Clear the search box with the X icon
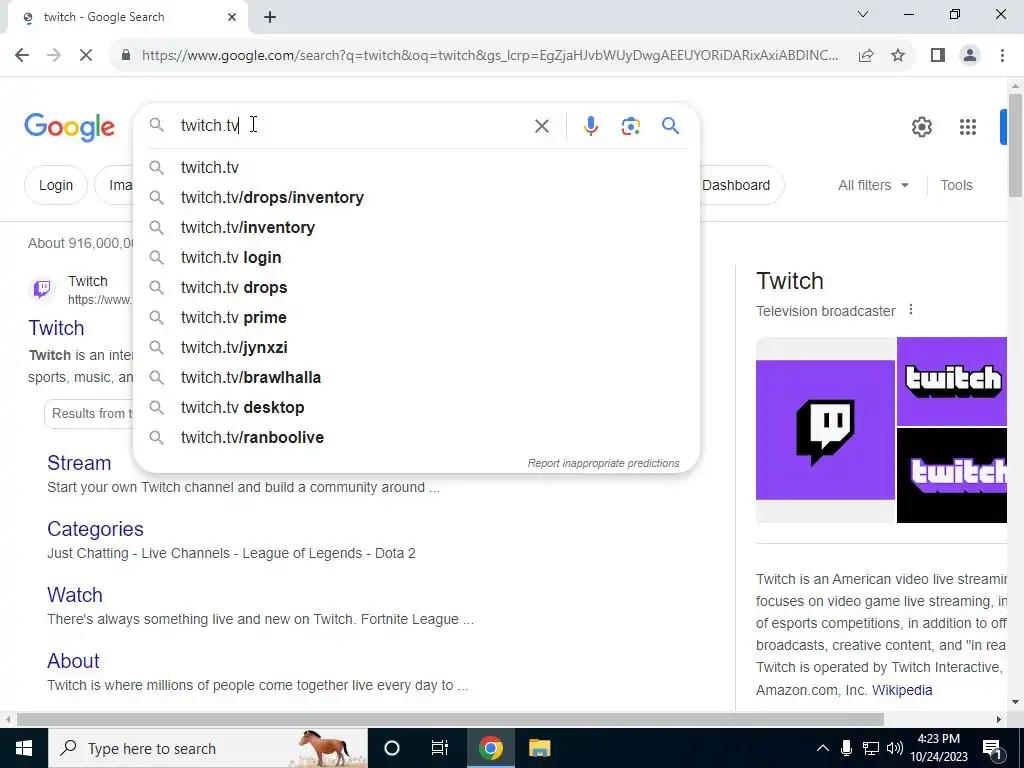 click(541, 126)
